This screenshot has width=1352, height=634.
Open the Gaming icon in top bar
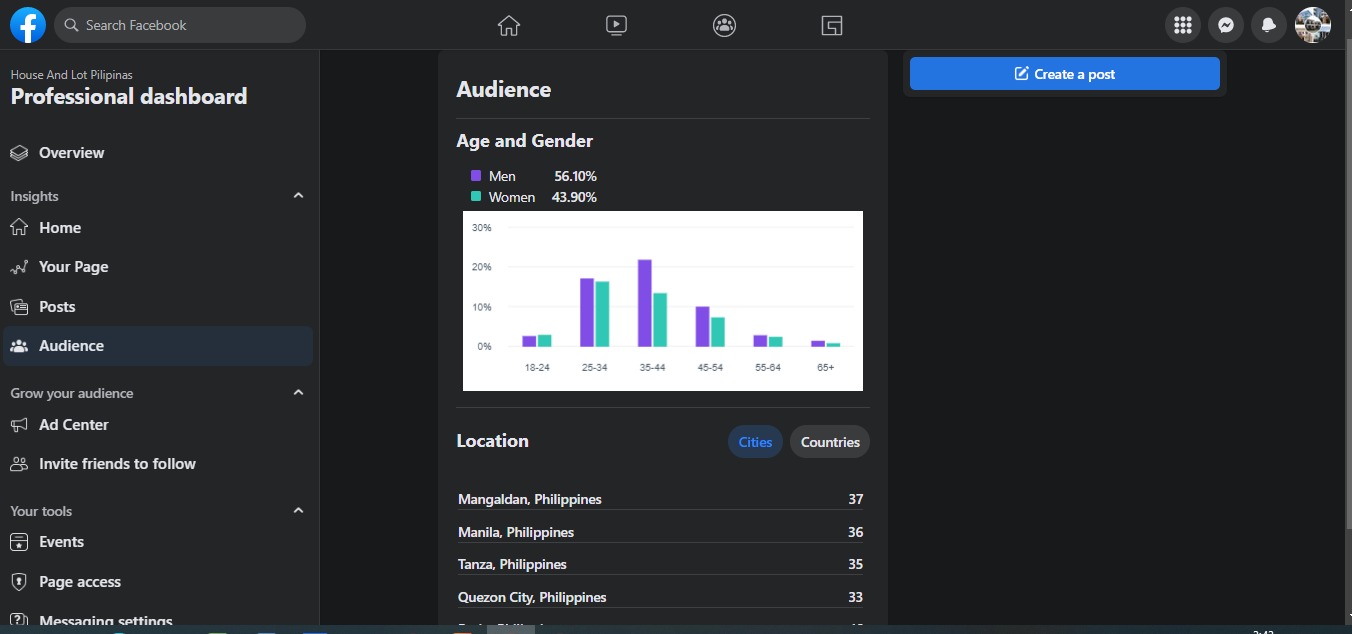pos(832,25)
